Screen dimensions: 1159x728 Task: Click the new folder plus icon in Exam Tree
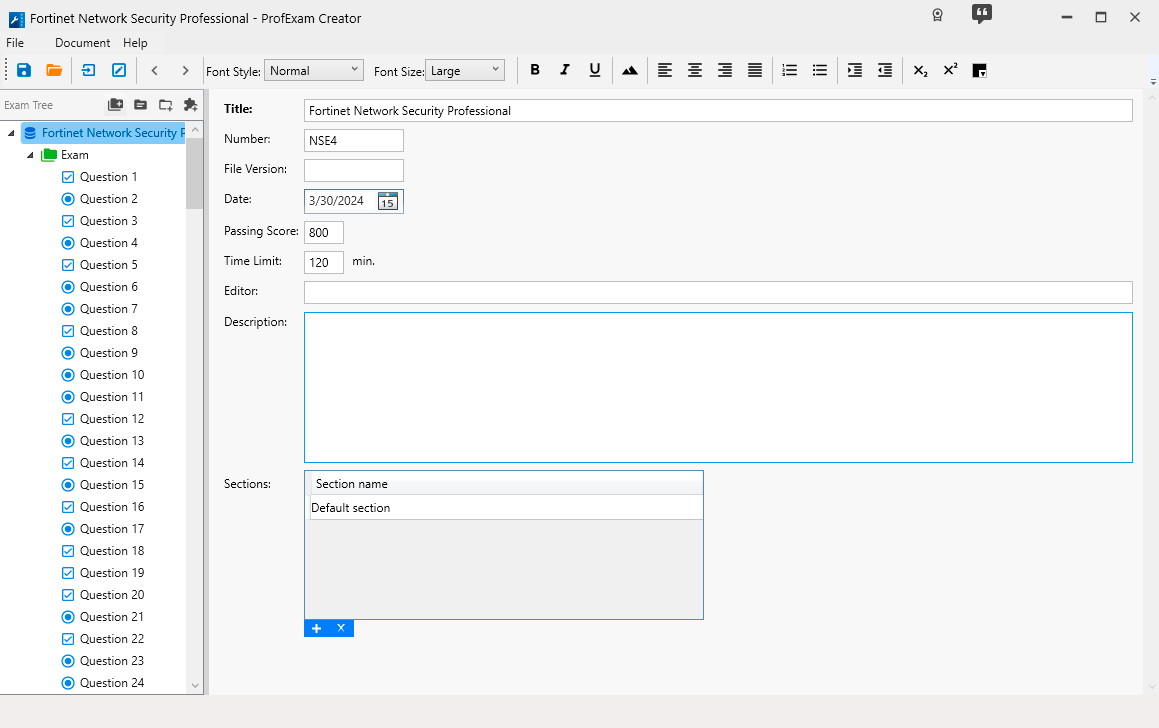coord(166,105)
